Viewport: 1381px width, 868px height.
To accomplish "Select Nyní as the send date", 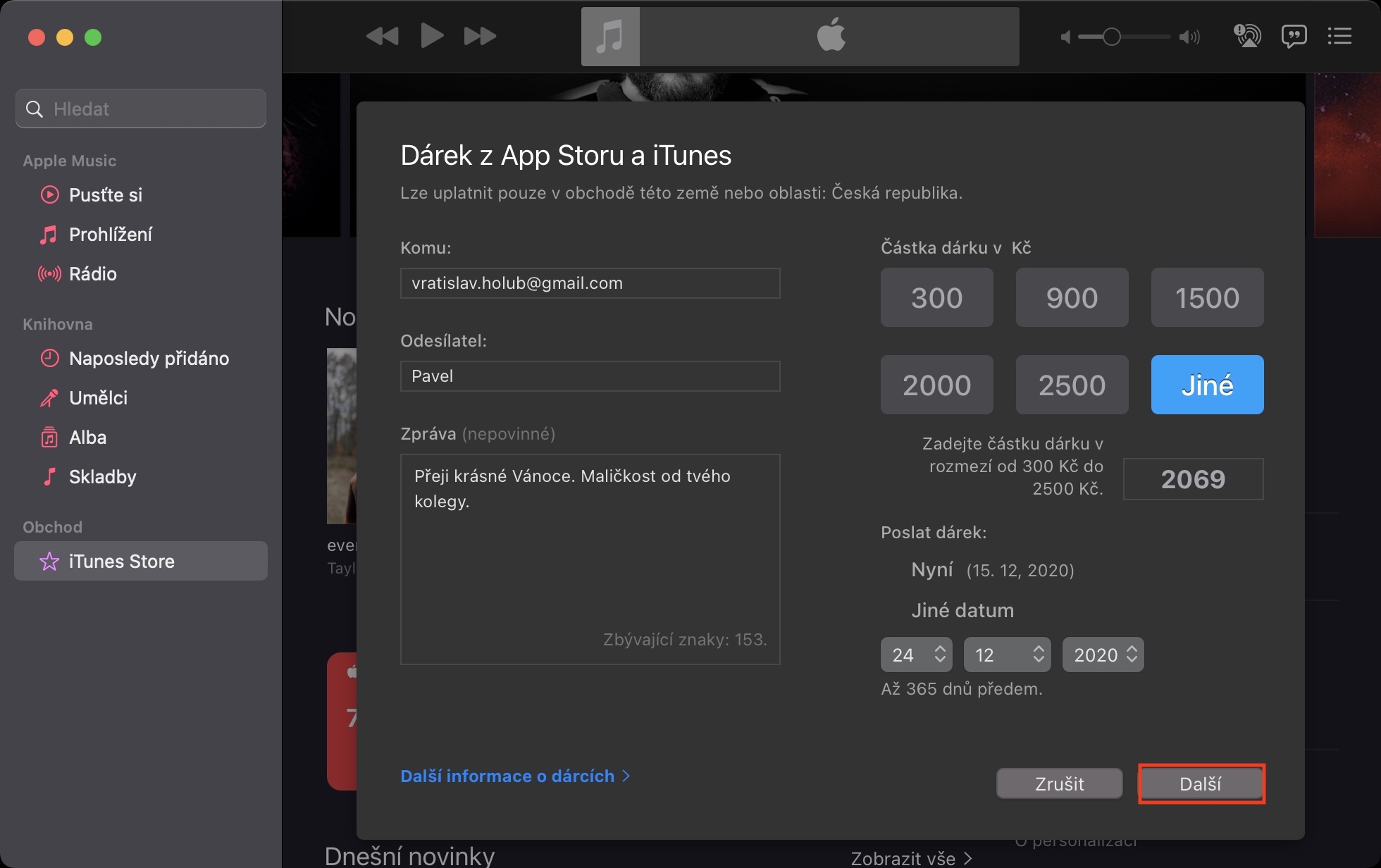I will tap(932, 569).
